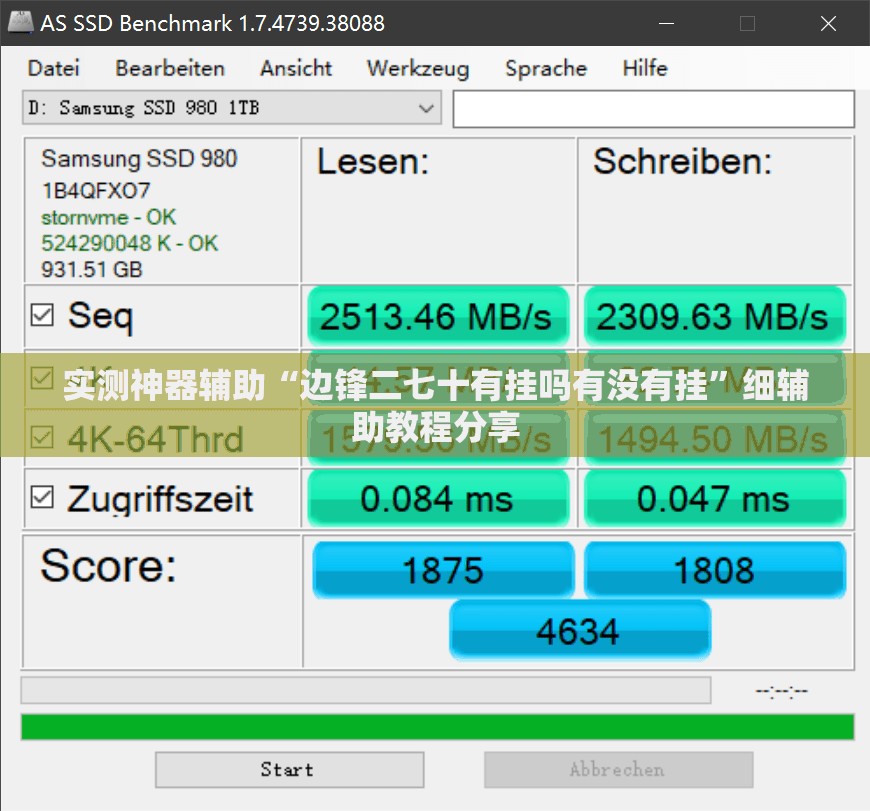Open the Sprache menu
870x811 pixels.
click(x=545, y=69)
